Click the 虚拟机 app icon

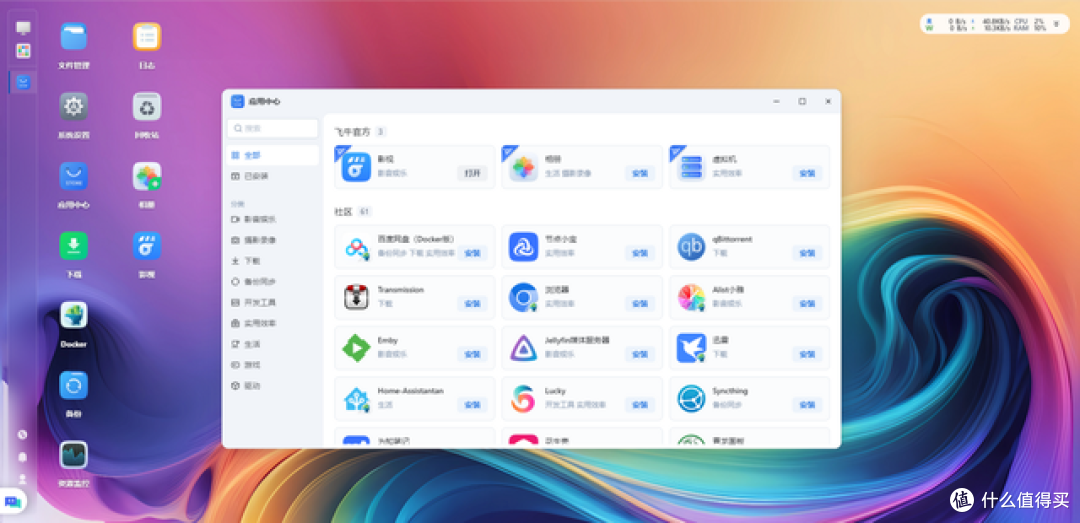[x=691, y=167]
